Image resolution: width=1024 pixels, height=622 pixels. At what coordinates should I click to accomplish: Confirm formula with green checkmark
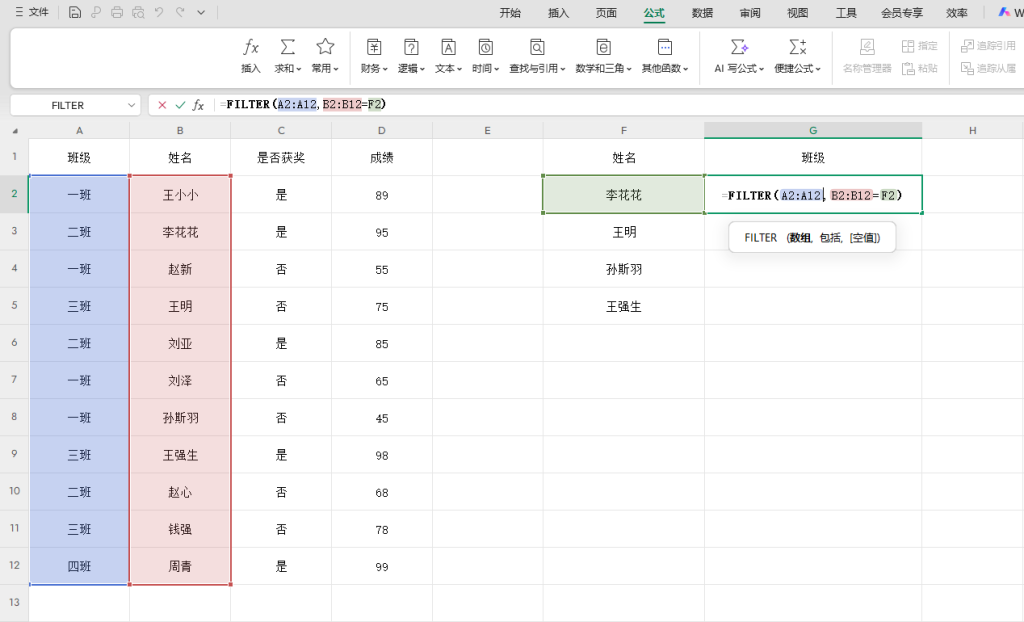tap(180, 105)
